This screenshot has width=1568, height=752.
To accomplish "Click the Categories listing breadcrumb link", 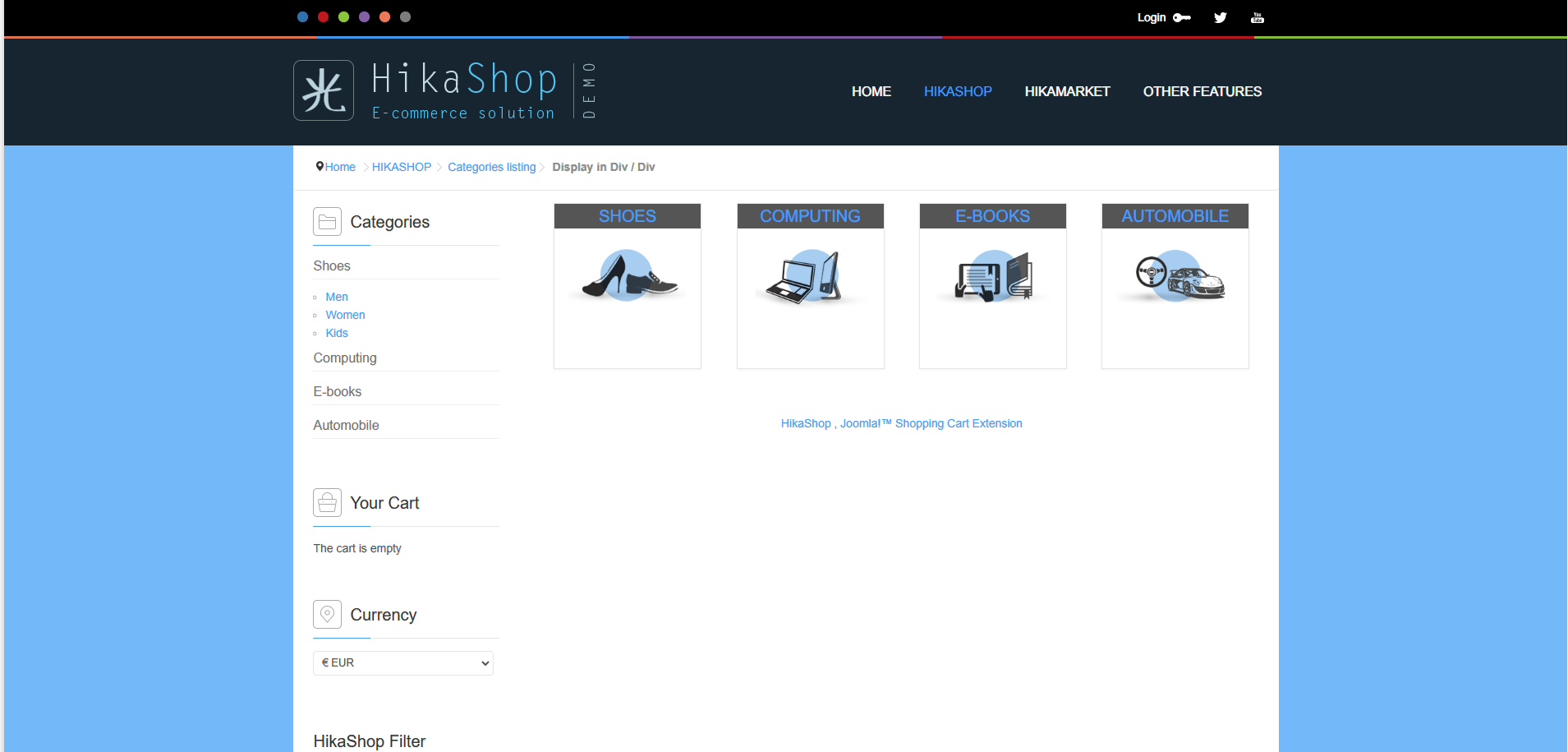I will [492, 167].
